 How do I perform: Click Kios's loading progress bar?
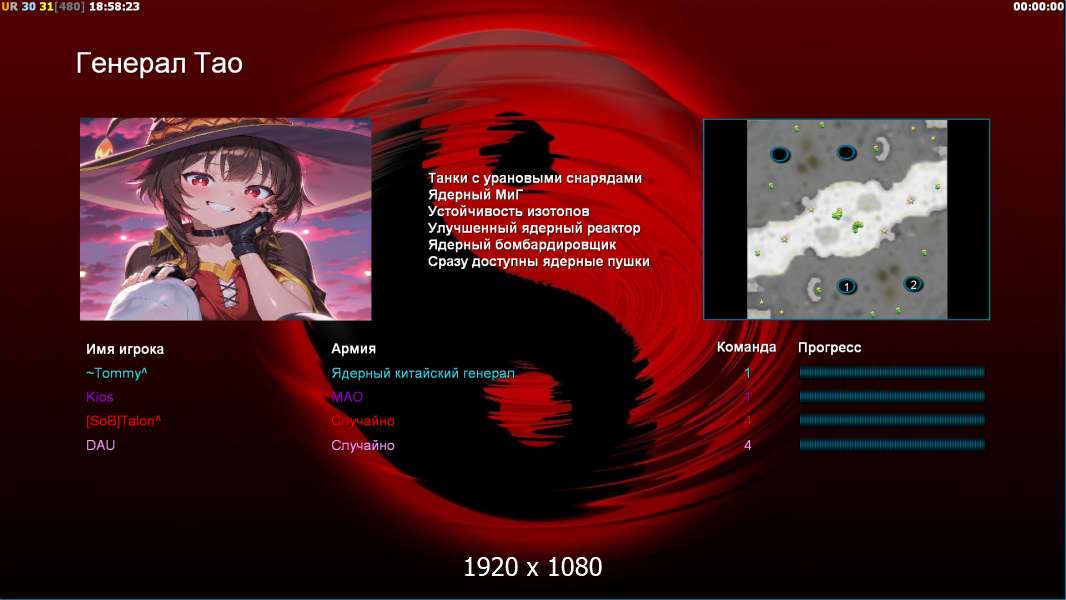(892, 395)
